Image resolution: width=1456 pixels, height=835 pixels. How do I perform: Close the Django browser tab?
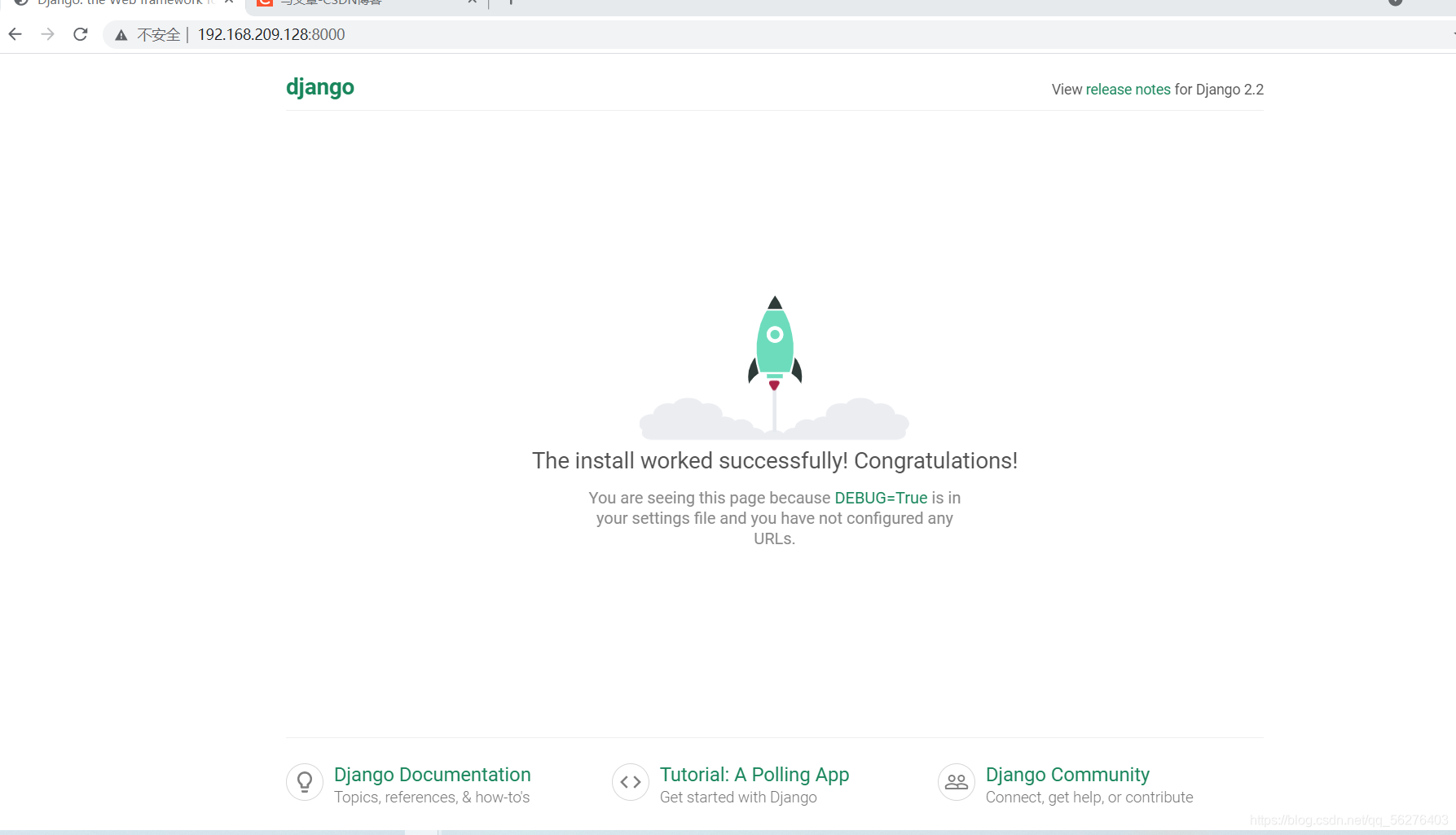click(x=229, y=2)
